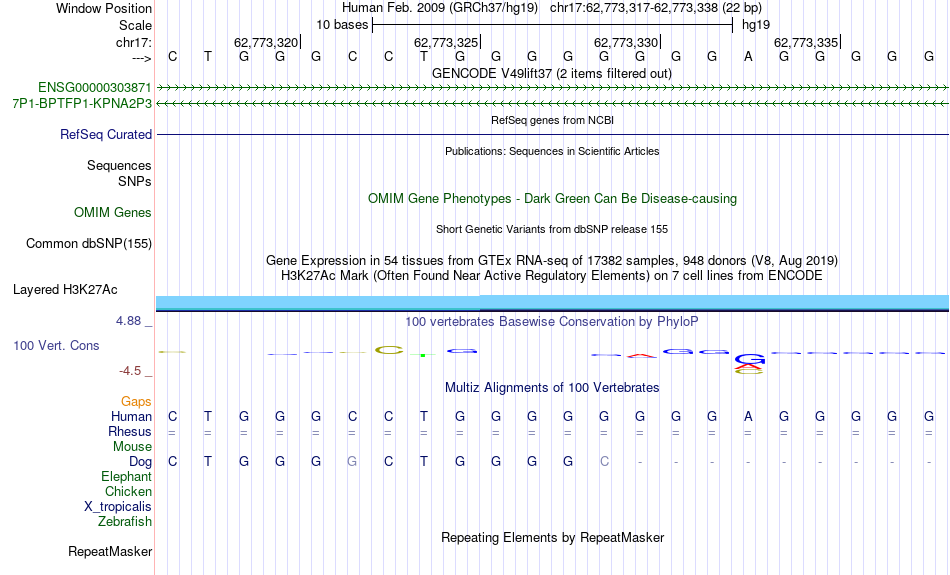Click the light blue H3K27Ac signal bar
The height and width of the screenshot is (575, 950).
(x=552, y=302)
